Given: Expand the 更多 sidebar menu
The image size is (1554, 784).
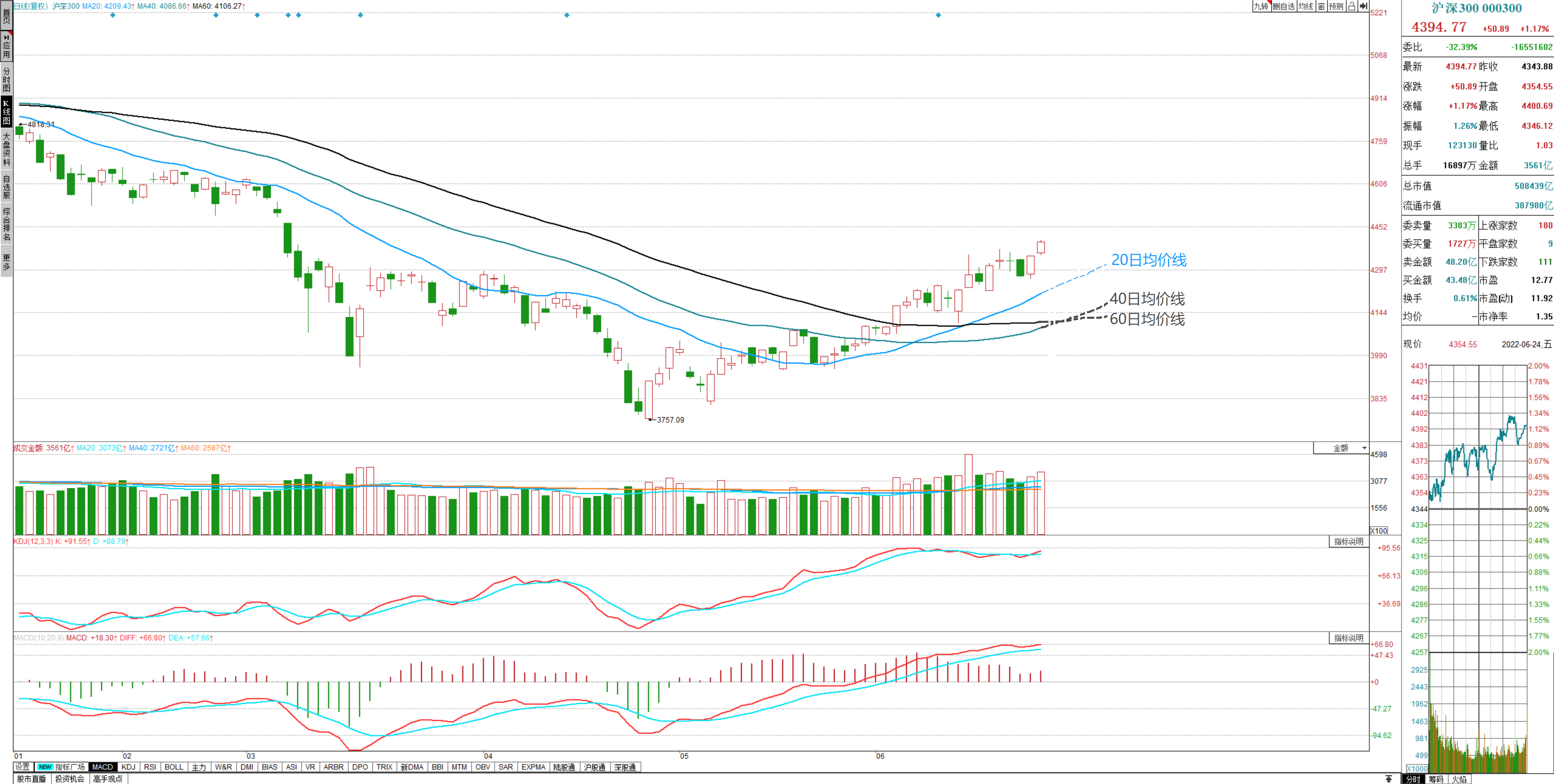Looking at the screenshot, I should (x=6, y=262).
